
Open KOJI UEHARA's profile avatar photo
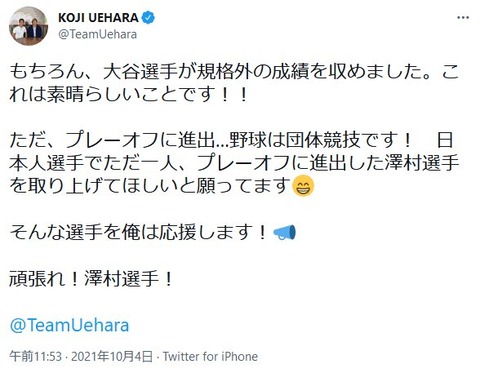pyautogui.click(x=28, y=26)
